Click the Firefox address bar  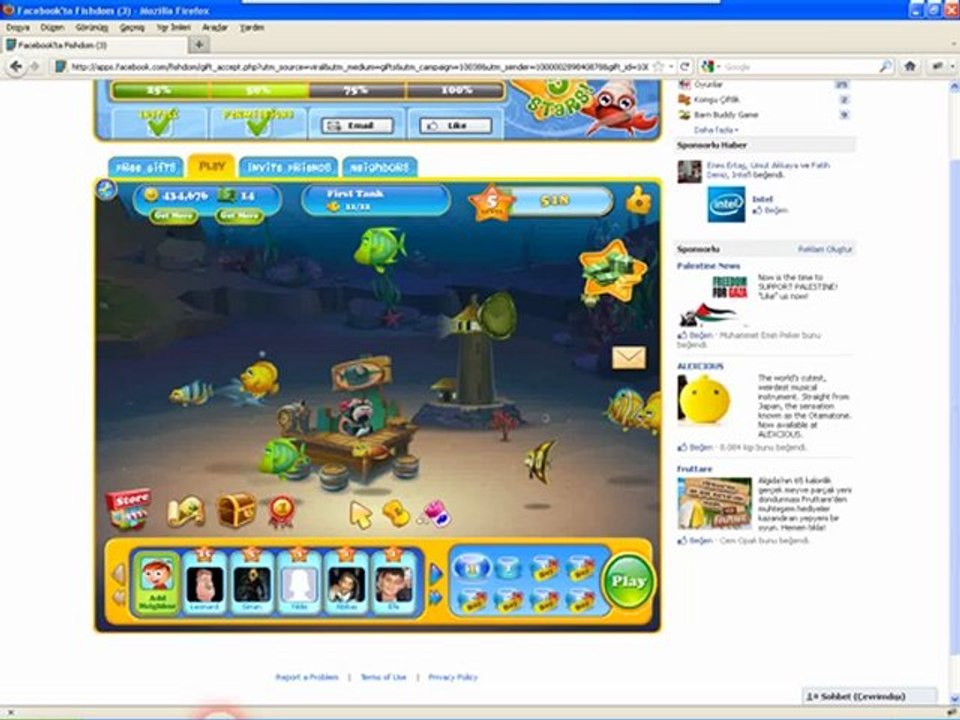point(359,66)
